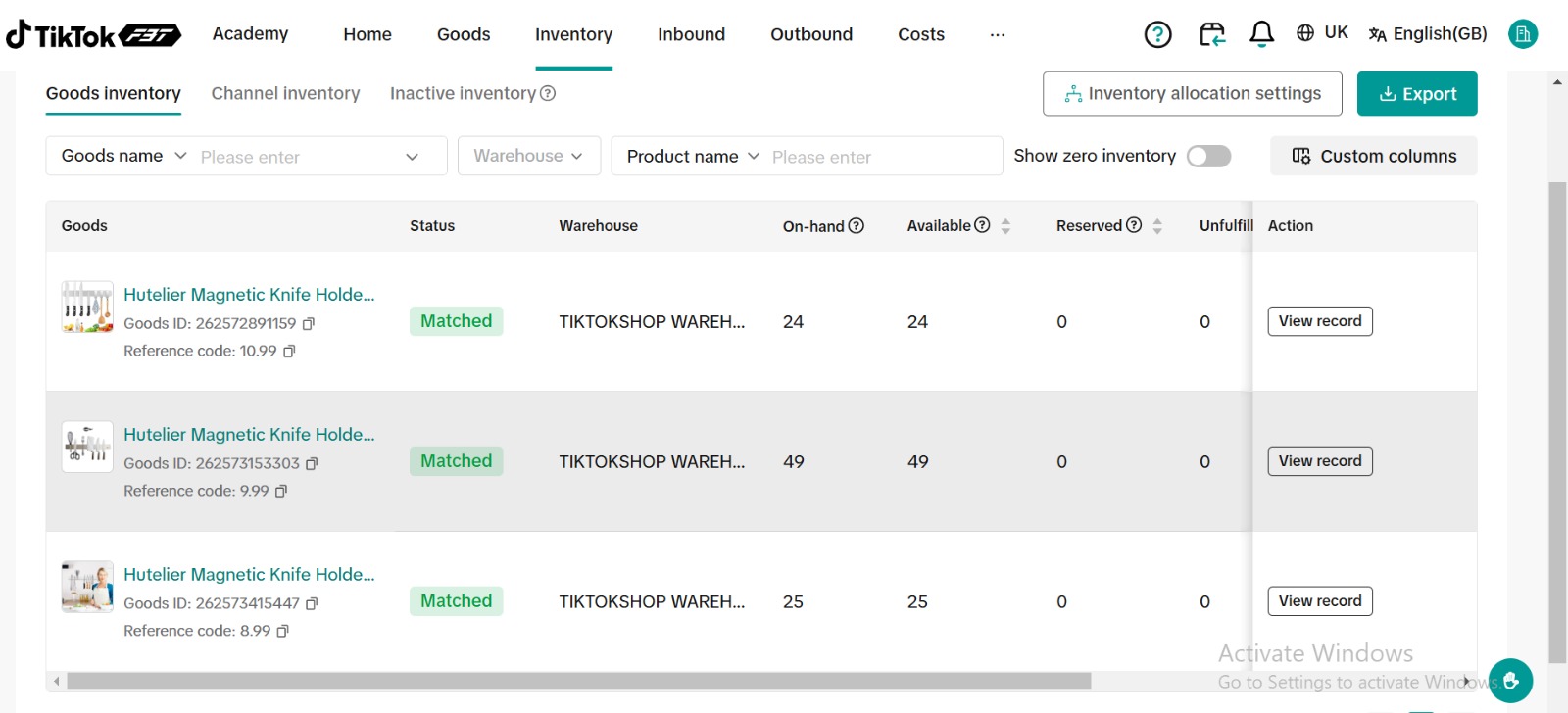This screenshot has height=713, width=1568.
Task: Open the help question-mark icon in header
Action: [1157, 35]
